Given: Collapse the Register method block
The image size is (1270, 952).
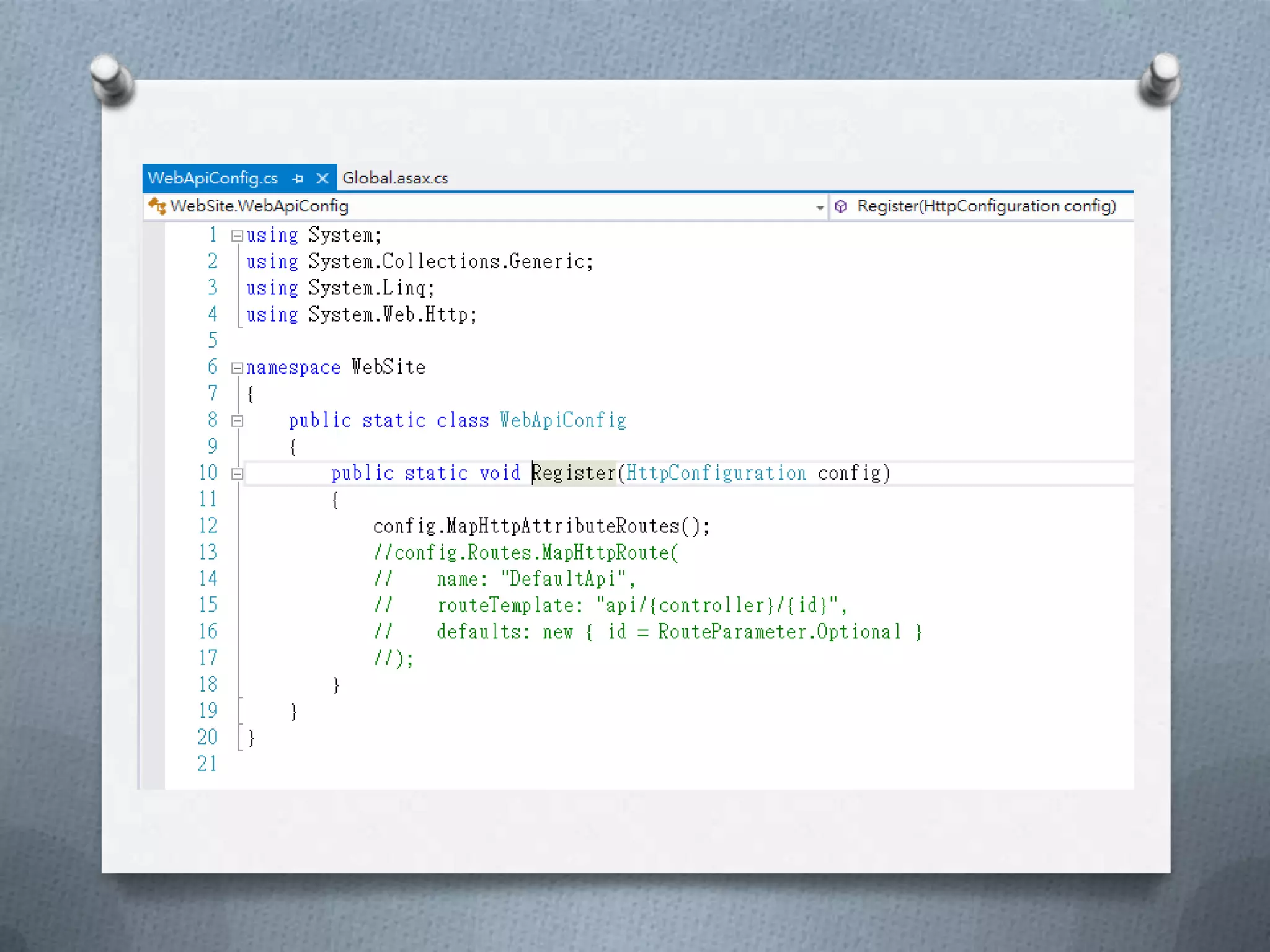Looking at the screenshot, I should 236,474.
